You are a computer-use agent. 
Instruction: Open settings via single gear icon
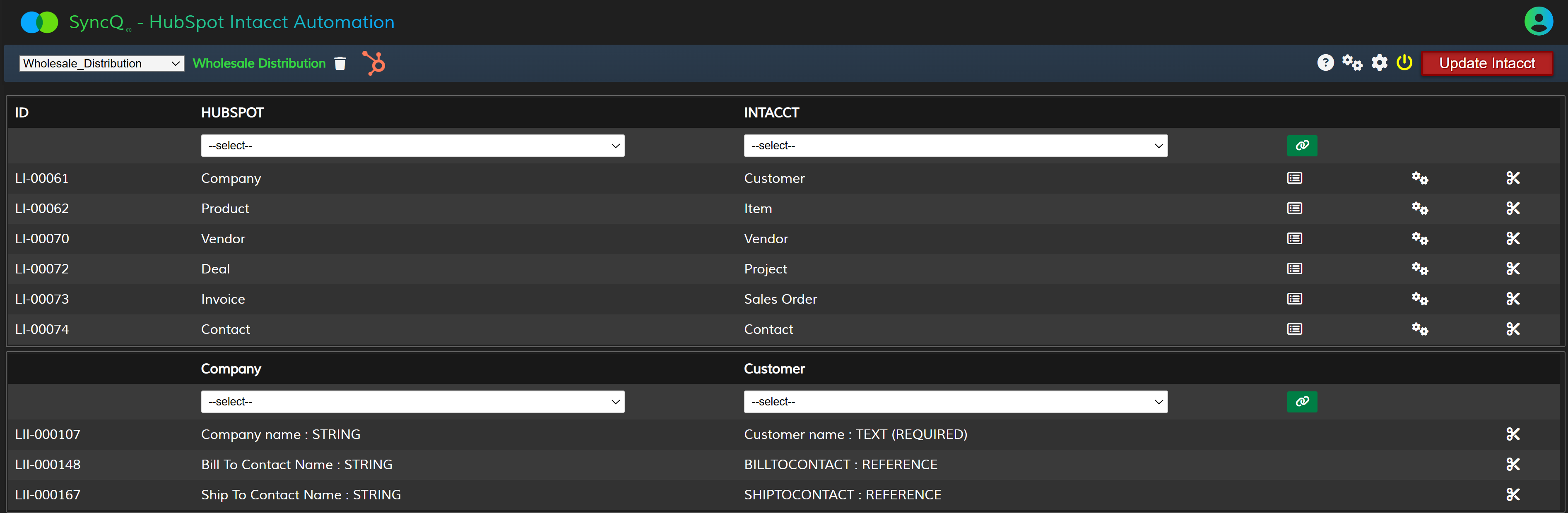(x=1379, y=63)
